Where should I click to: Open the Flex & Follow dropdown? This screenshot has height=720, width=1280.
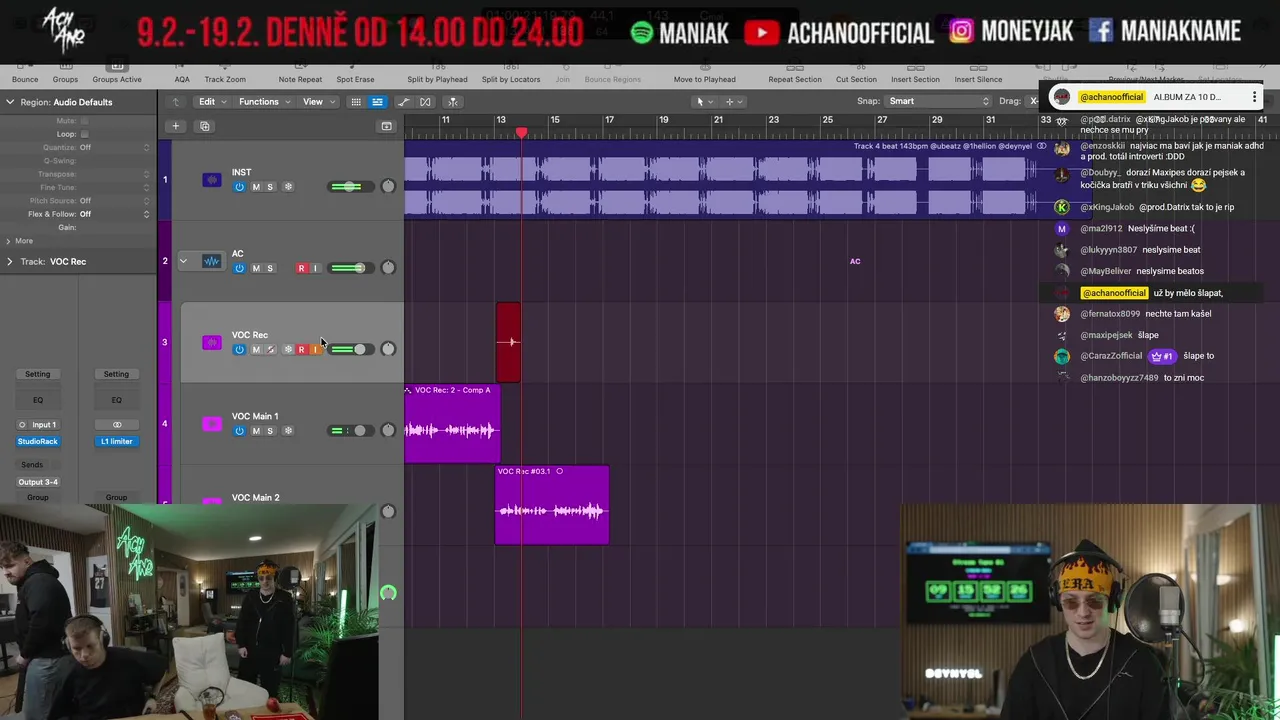(114, 214)
